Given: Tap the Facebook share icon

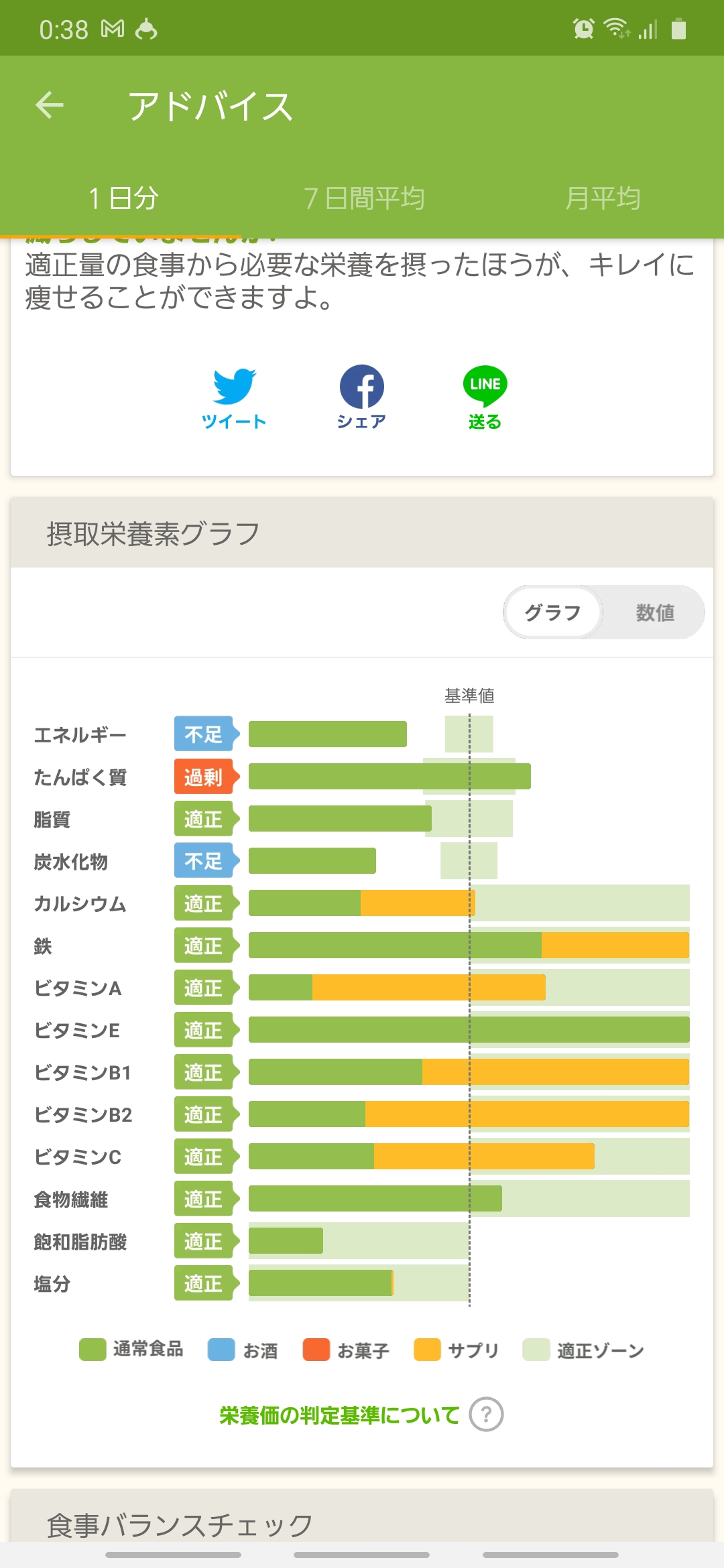Looking at the screenshot, I should tap(361, 387).
